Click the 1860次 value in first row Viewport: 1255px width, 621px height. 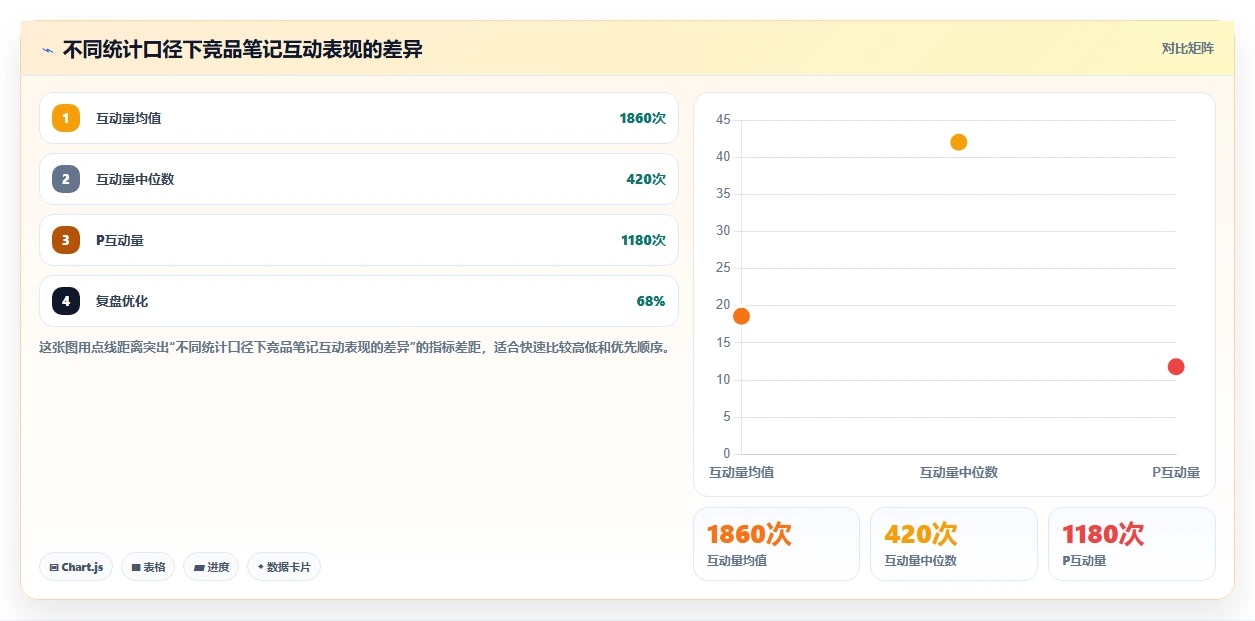[642, 118]
